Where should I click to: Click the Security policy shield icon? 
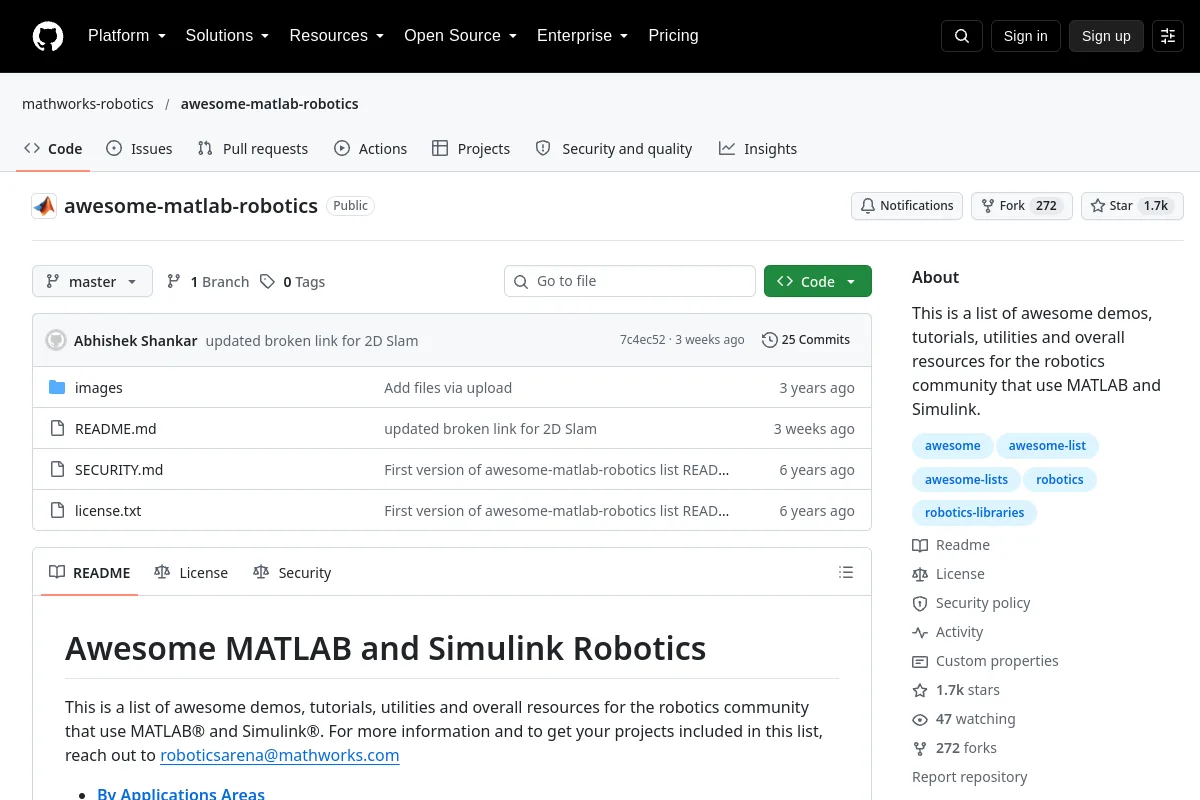(x=920, y=603)
